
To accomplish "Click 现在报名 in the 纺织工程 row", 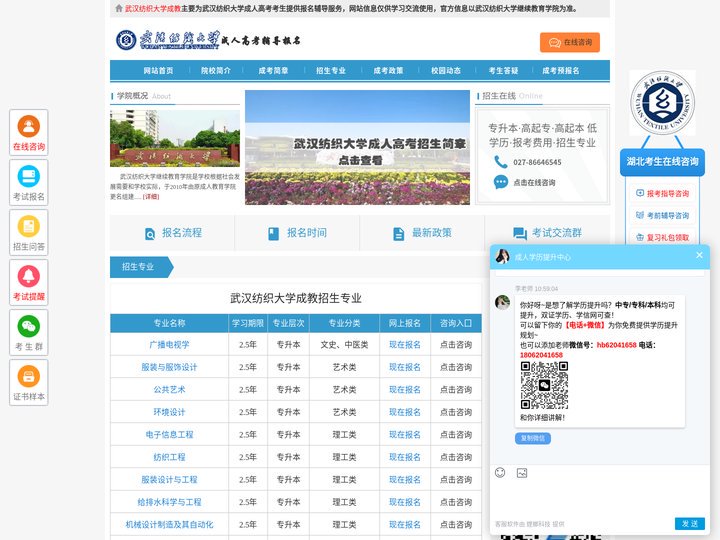I will [x=405, y=457].
